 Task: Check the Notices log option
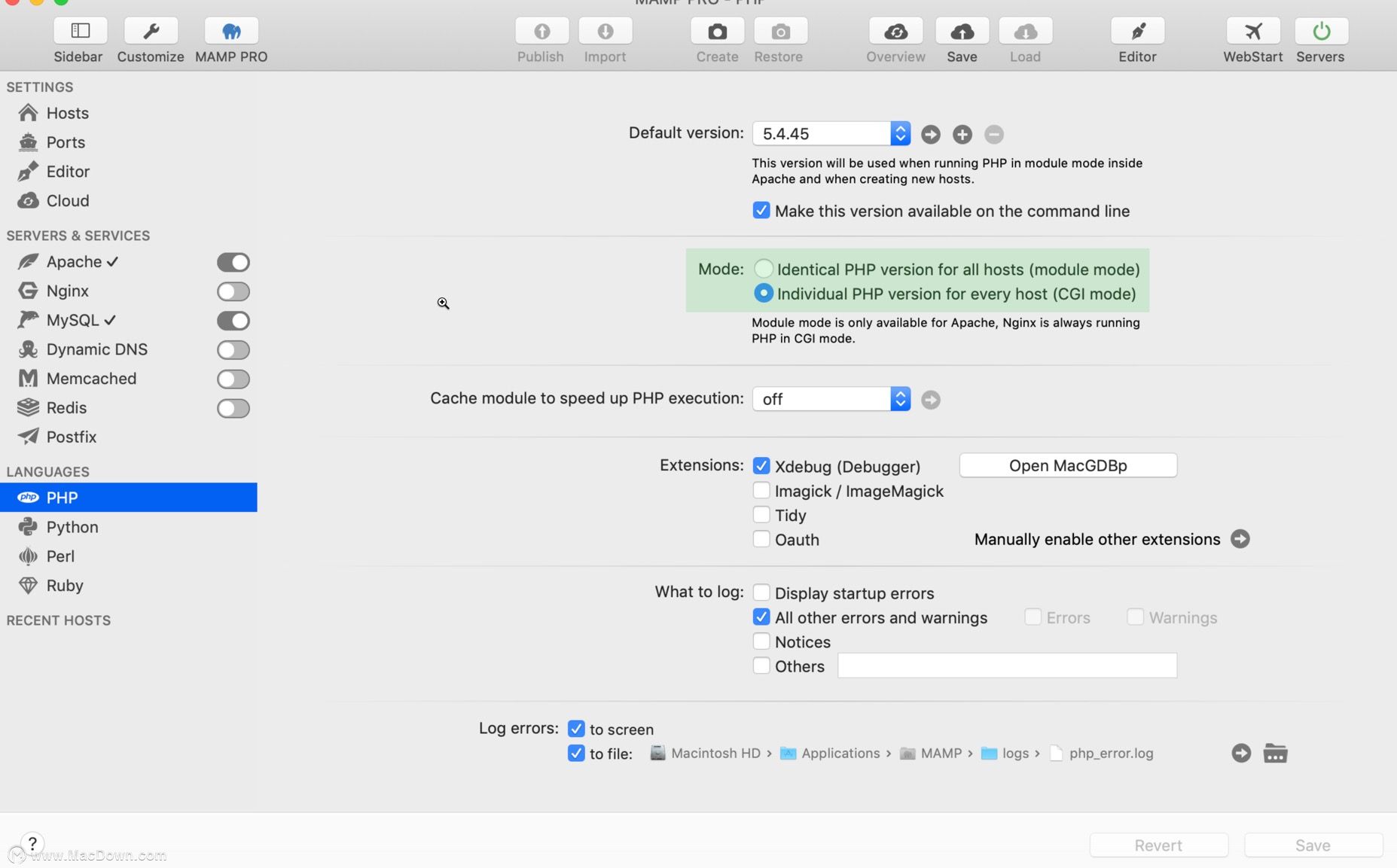tap(761, 641)
